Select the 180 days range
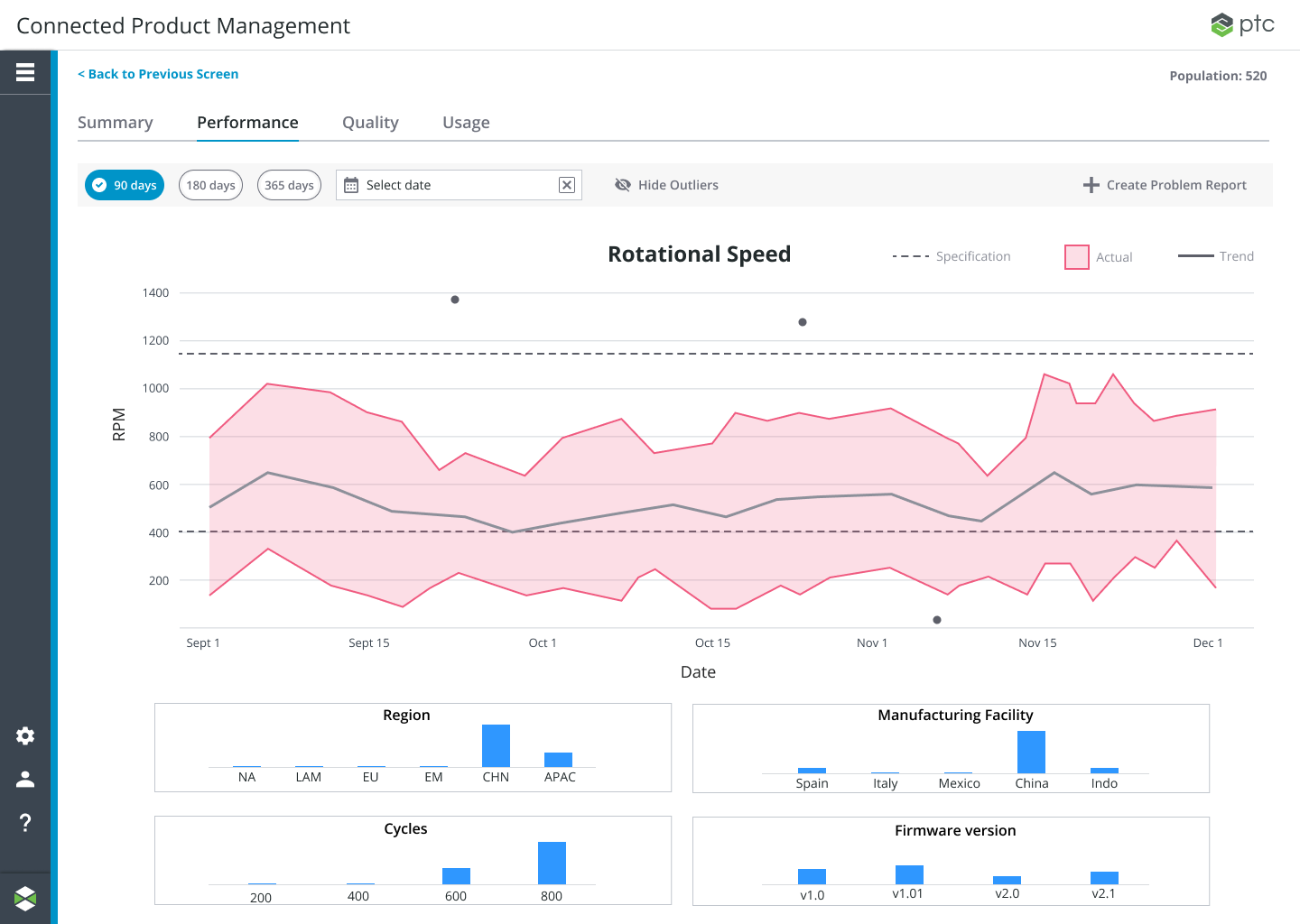1300x924 pixels. coord(210,185)
